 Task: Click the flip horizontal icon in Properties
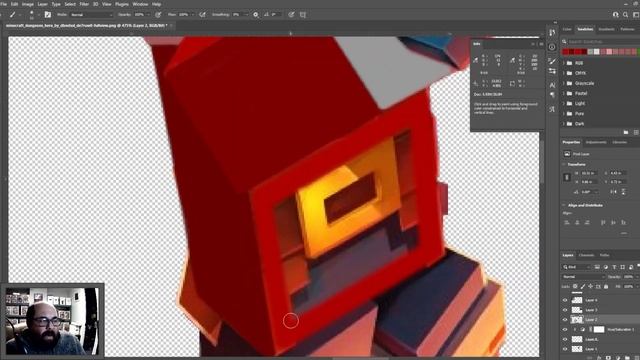(x=613, y=191)
